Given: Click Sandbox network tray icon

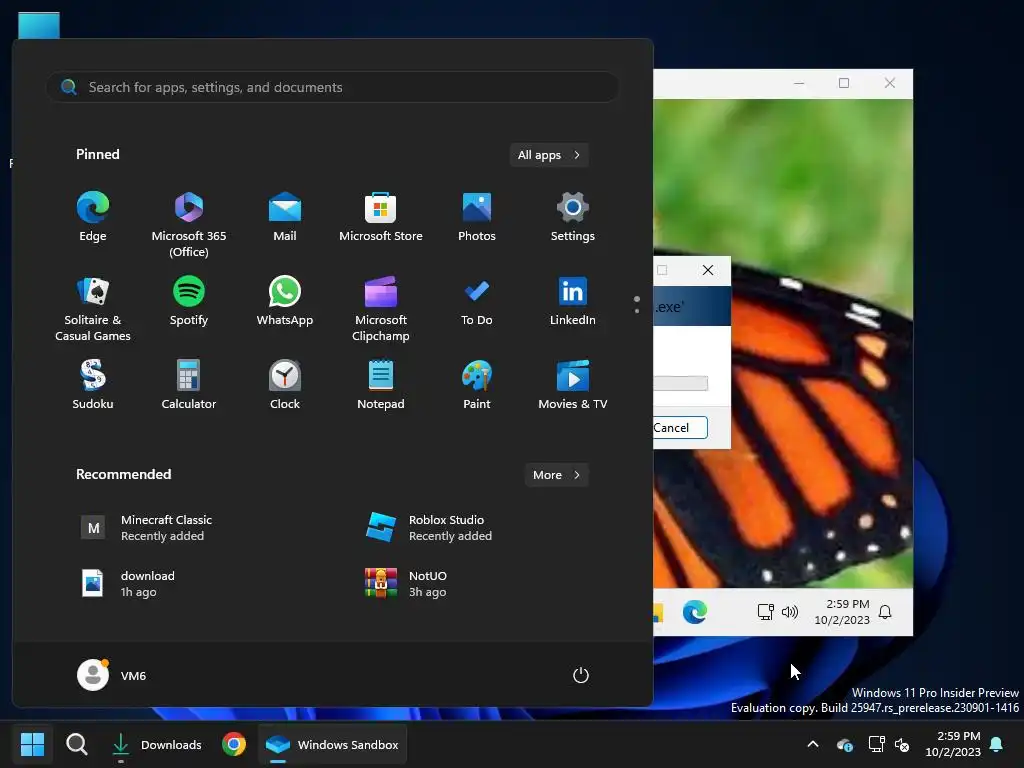Looking at the screenshot, I should coord(765,612).
